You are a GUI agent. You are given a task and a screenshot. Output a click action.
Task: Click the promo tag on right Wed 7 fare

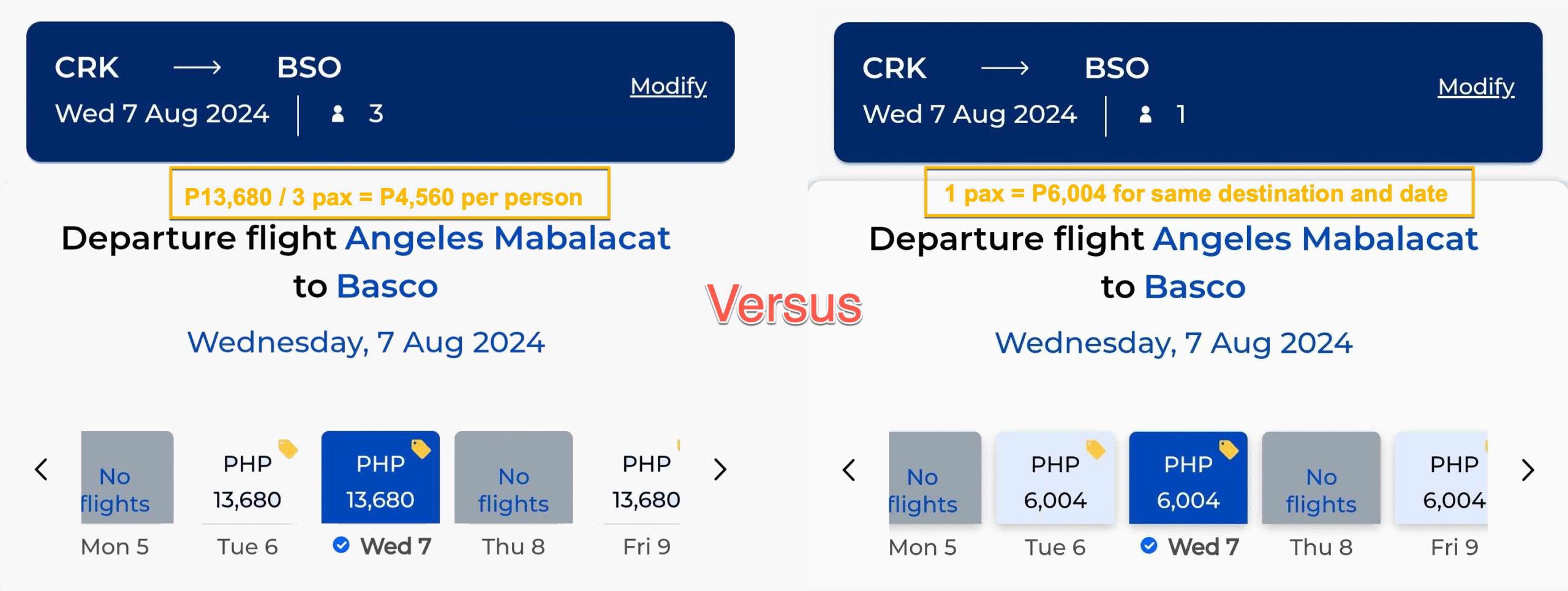tap(1228, 450)
